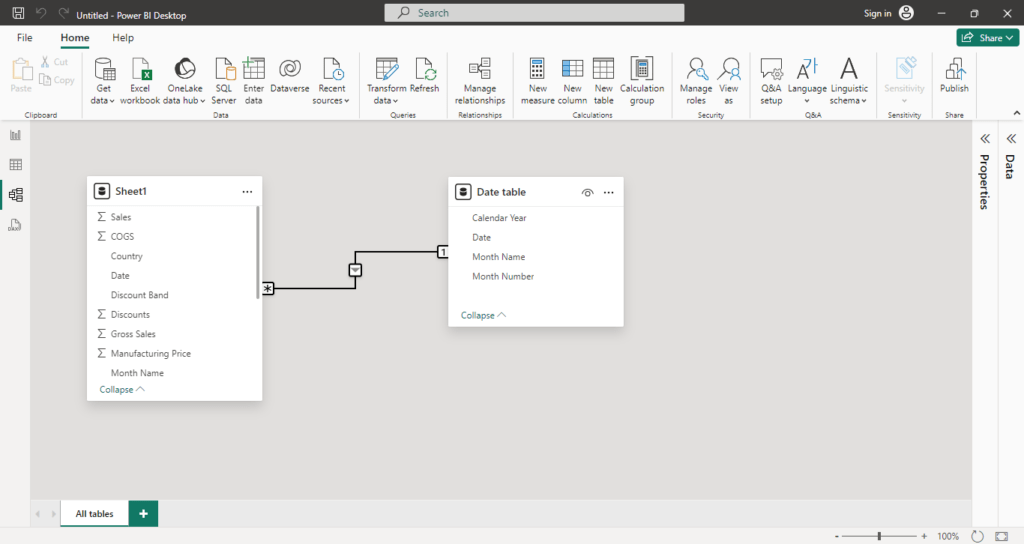Image resolution: width=1024 pixels, height=544 pixels.
Task: Click Reset zoom icon in status bar
Action: point(977,536)
